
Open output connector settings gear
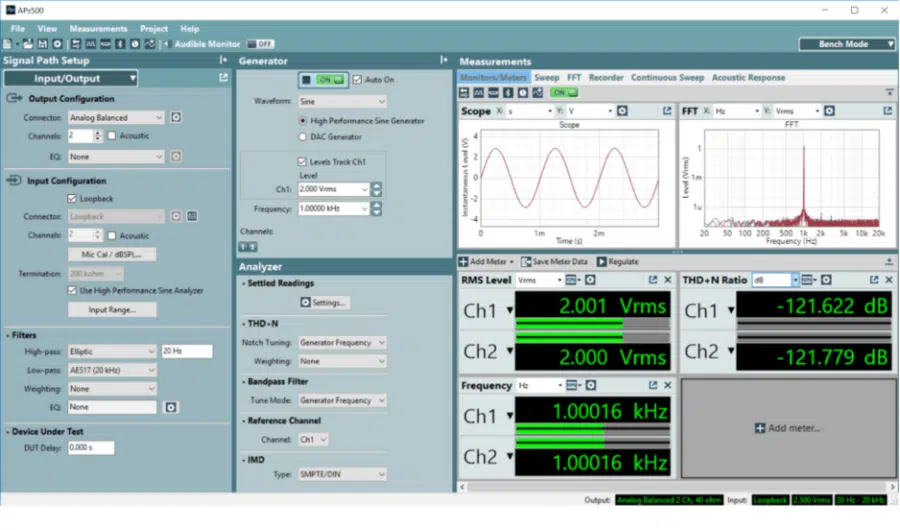pyautogui.click(x=176, y=117)
